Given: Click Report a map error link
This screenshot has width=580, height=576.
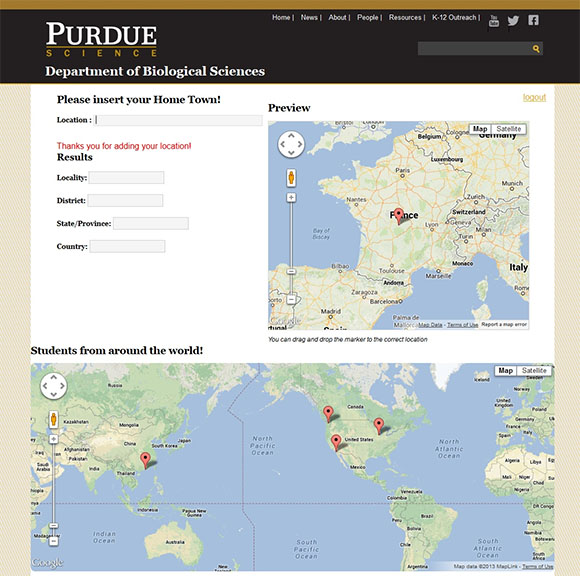Looking at the screenshot, I should [504, 324].
